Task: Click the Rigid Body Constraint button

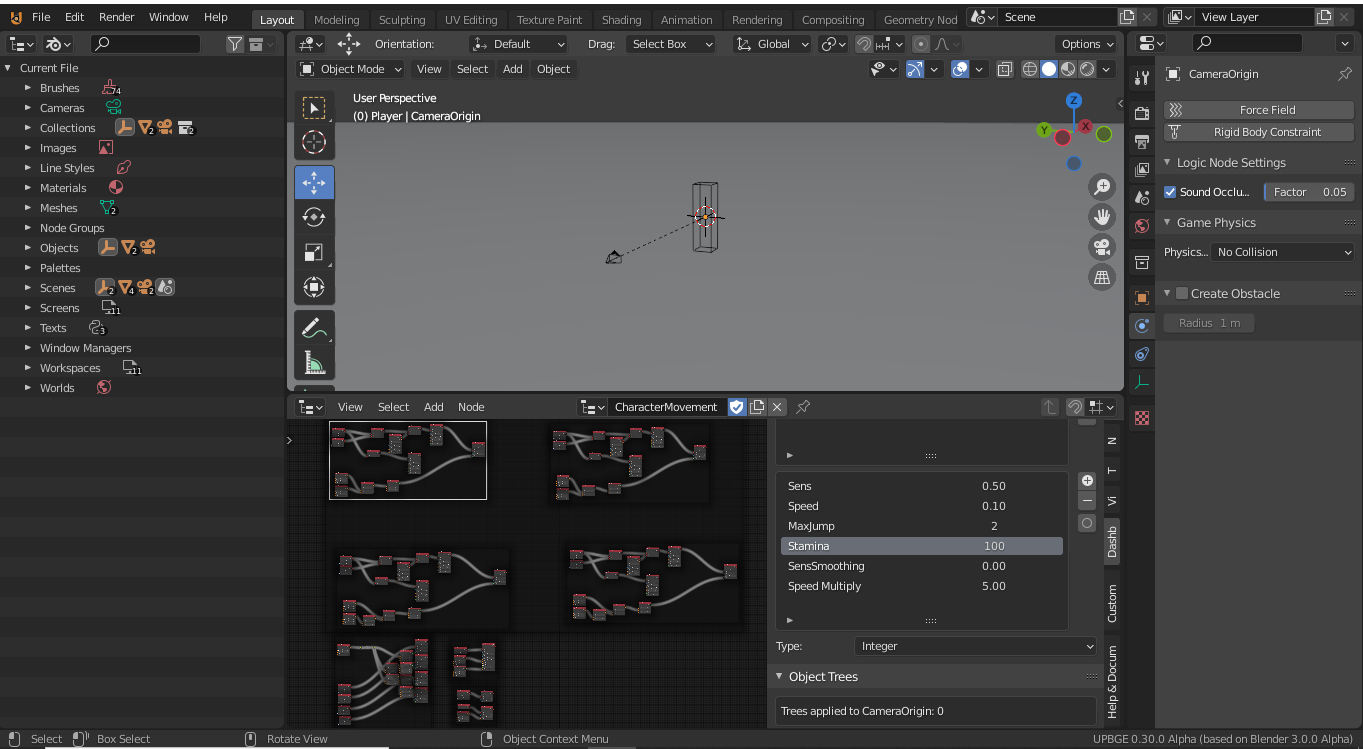Action: coord(1258,131)
